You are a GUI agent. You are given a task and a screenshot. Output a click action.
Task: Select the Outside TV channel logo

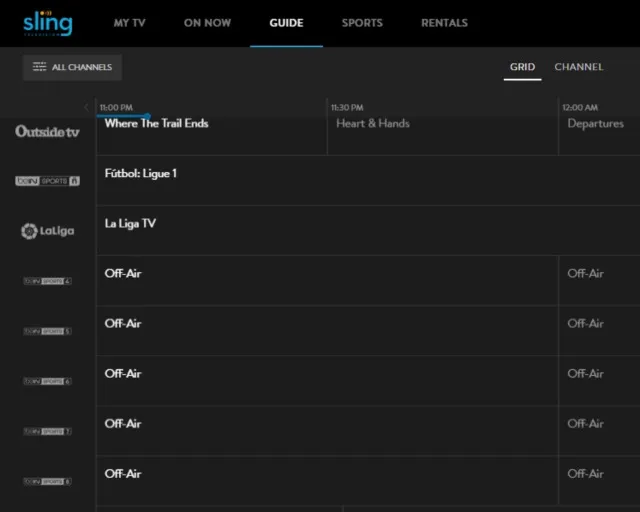[47, 132]
